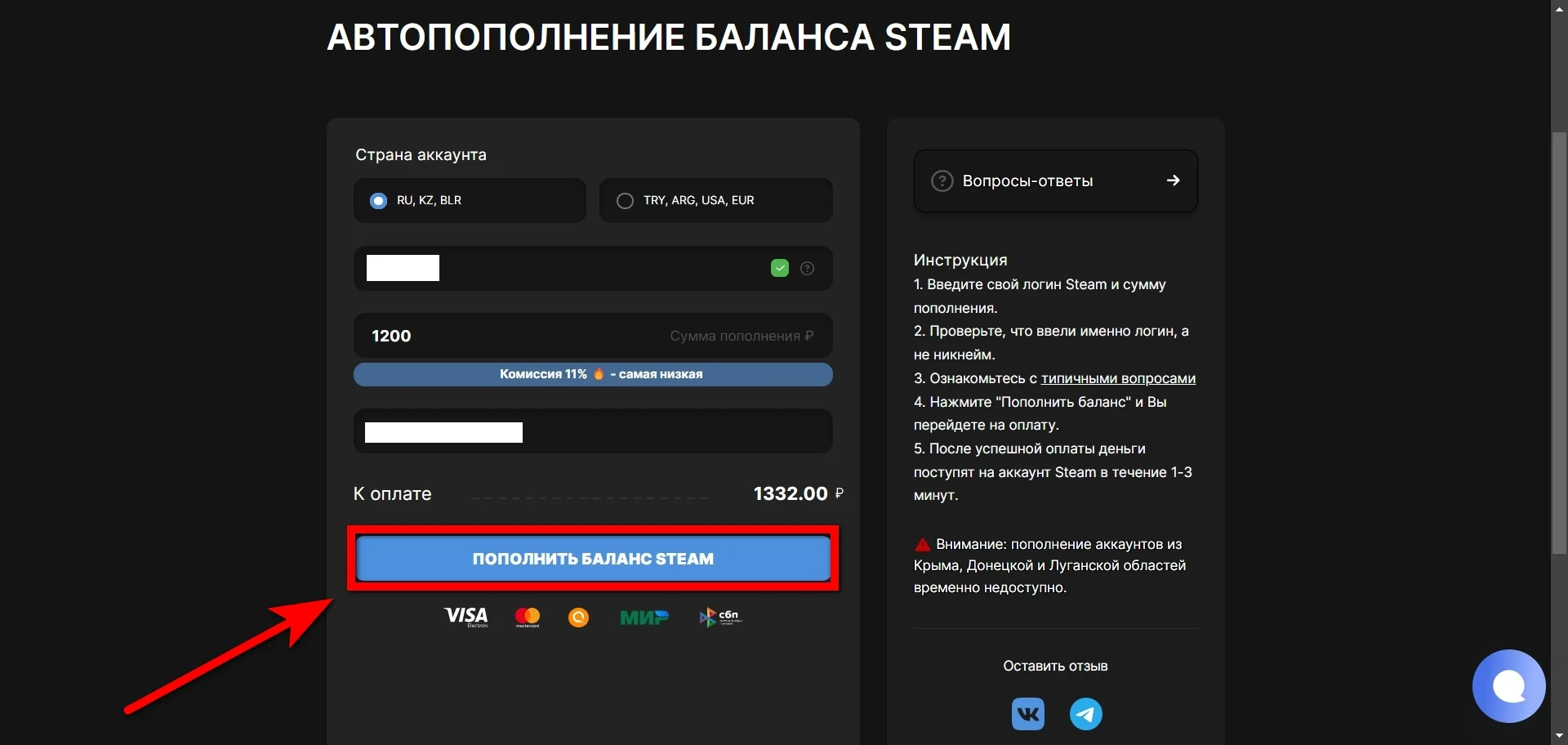Click the Steam login input field
Viewport: 1568px width, 745px height.
point(593,268)
